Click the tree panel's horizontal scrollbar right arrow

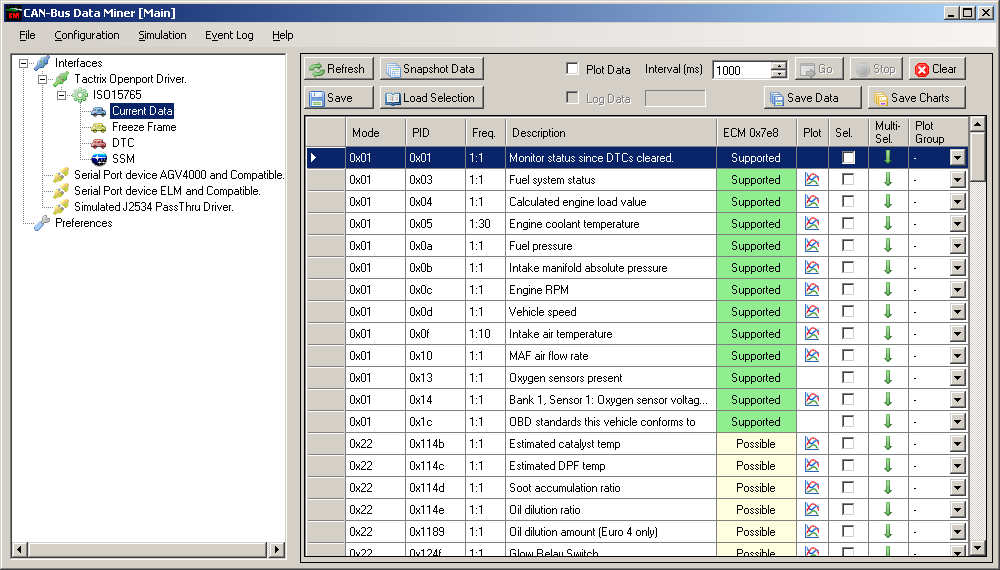tap(276, 549)
